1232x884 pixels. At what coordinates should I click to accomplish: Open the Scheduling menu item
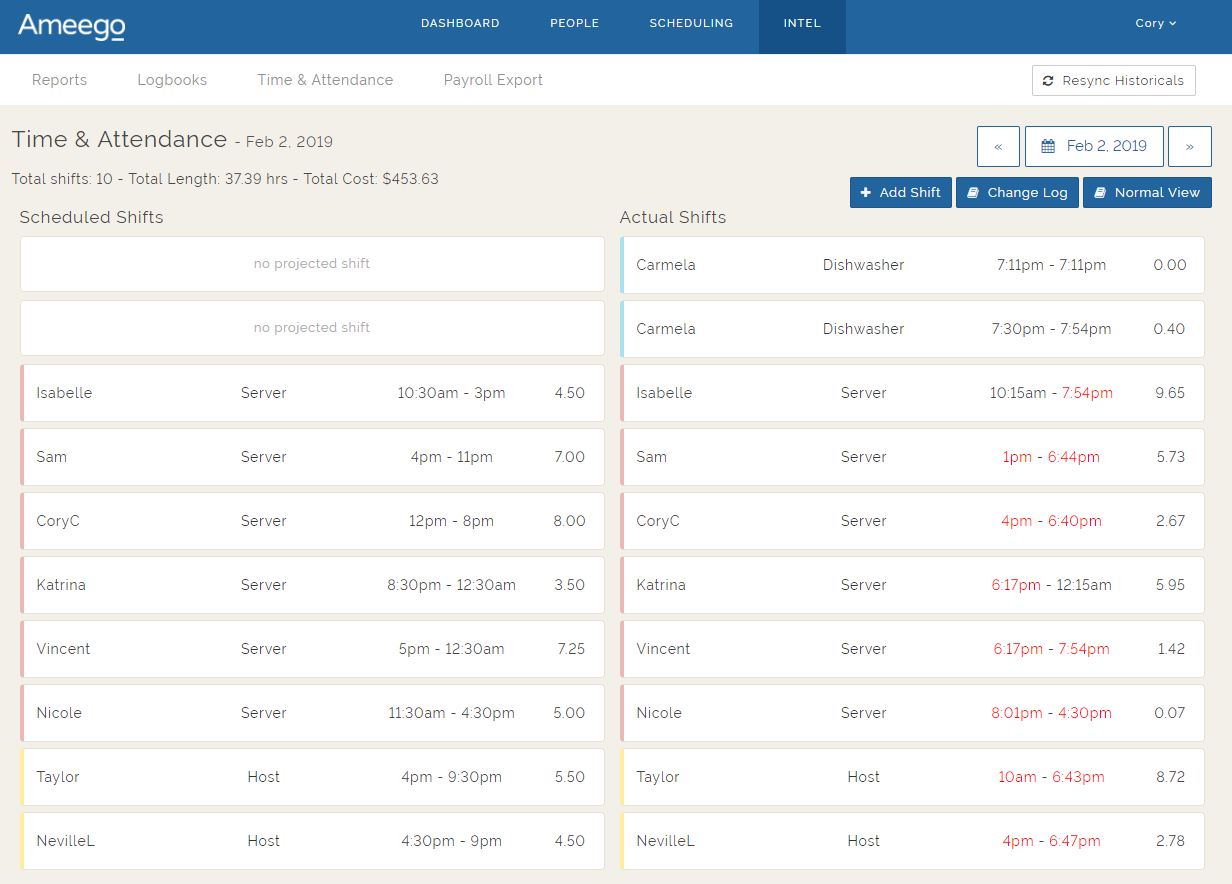coord(691,23)
